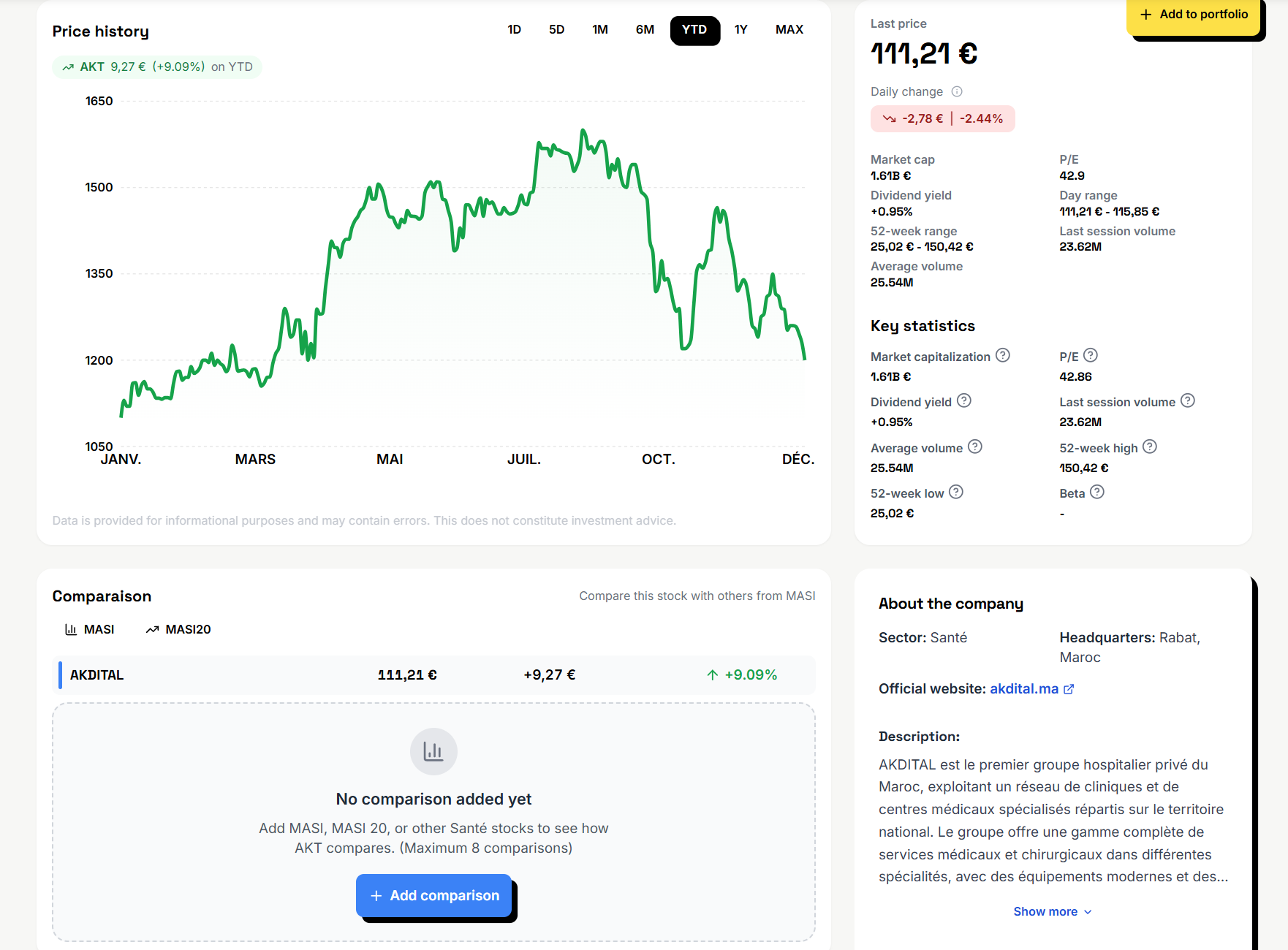This screenshot has height=950, width=1288.
Task: Switch chart to 6M range
Action: (x=645, y=30)
